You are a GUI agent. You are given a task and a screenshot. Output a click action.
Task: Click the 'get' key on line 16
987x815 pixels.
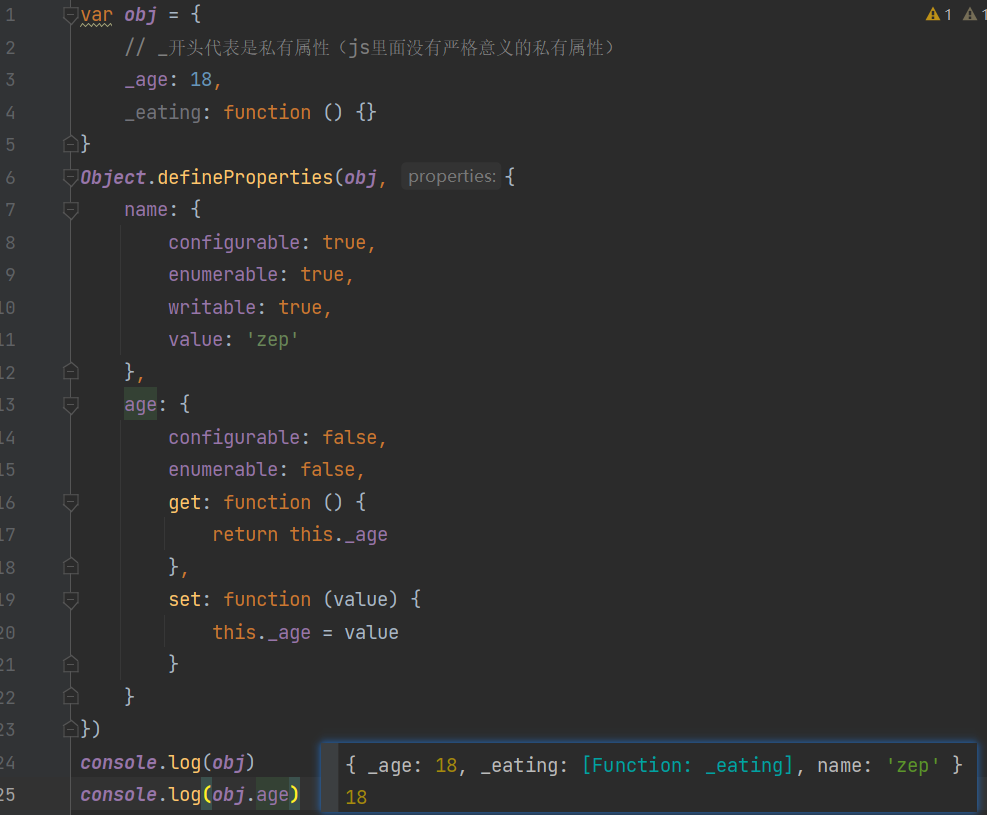click(184, 502)
